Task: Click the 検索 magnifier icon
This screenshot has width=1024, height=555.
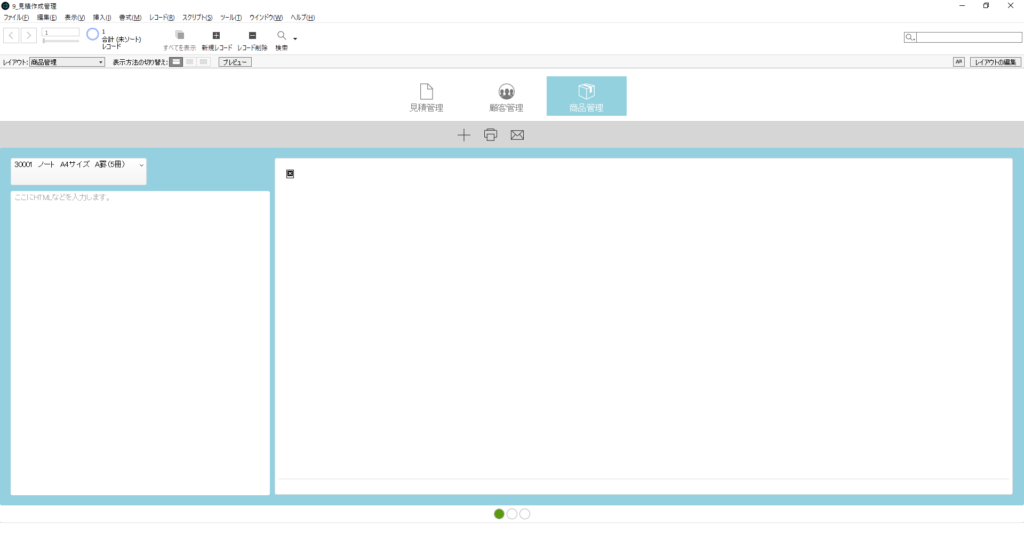Action: [x=281, y=36]
